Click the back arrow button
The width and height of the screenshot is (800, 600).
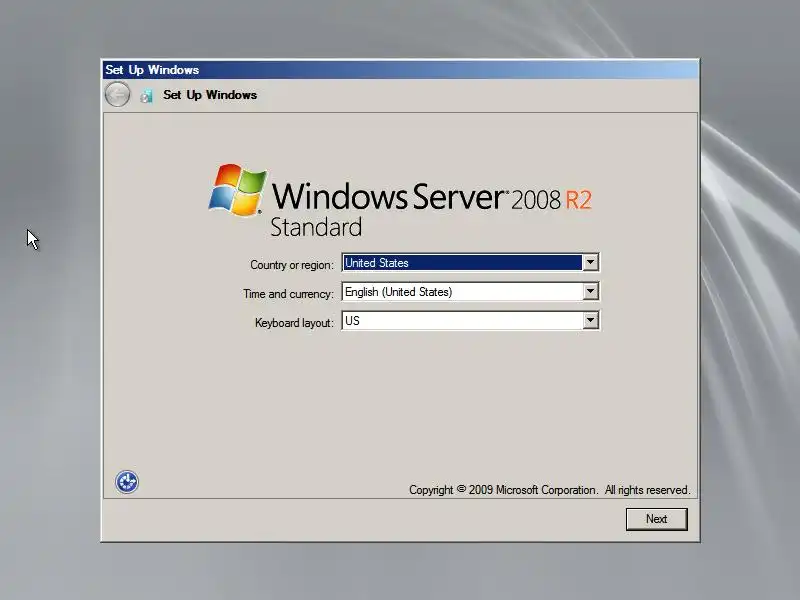(117, 94)
